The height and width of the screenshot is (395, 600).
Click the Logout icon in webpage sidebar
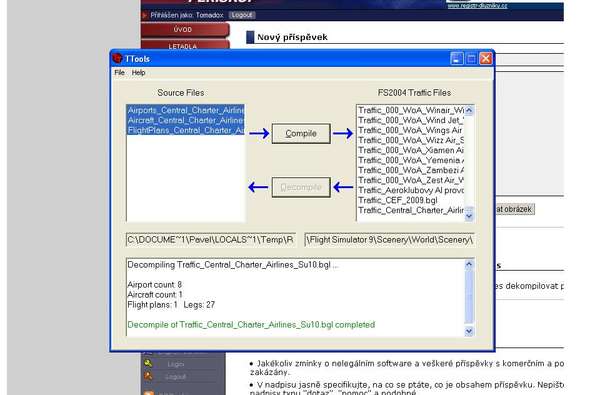(148, 376)
